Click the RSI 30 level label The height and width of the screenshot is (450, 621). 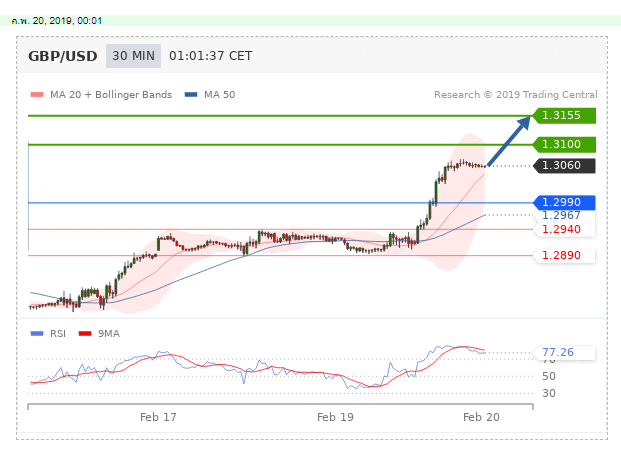click(x=549, y=393)
